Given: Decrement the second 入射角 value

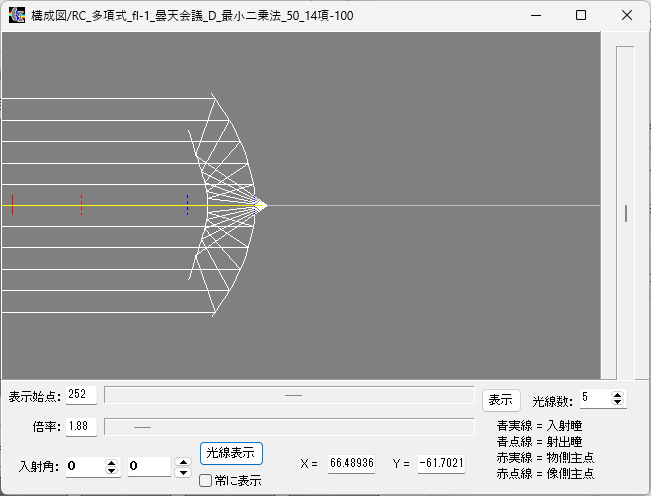Looking at the screenshot, I should tap(182, 471).
